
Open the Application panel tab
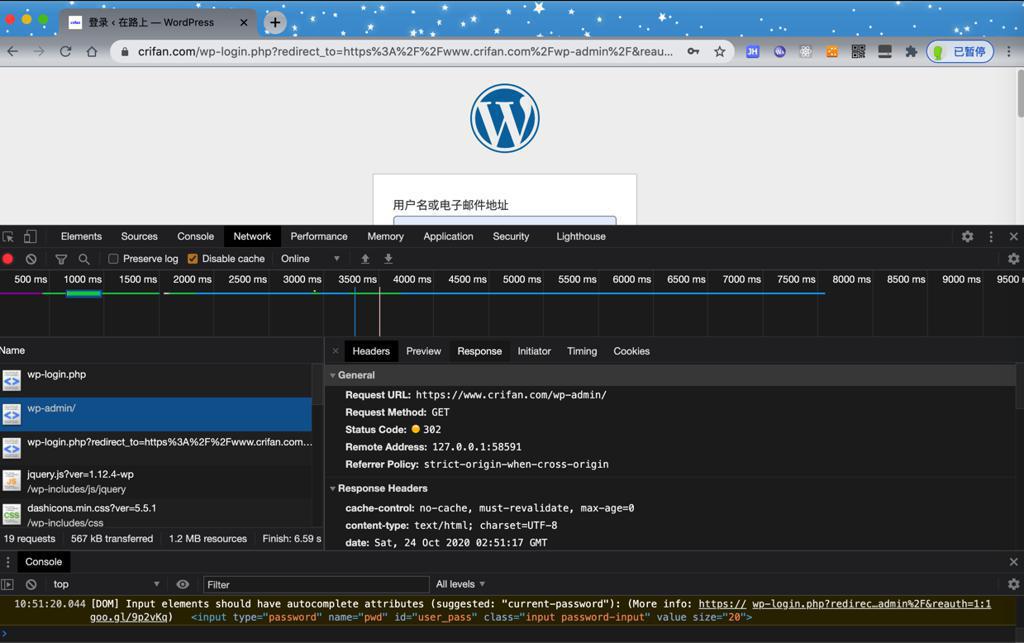[x=448, y=236]
